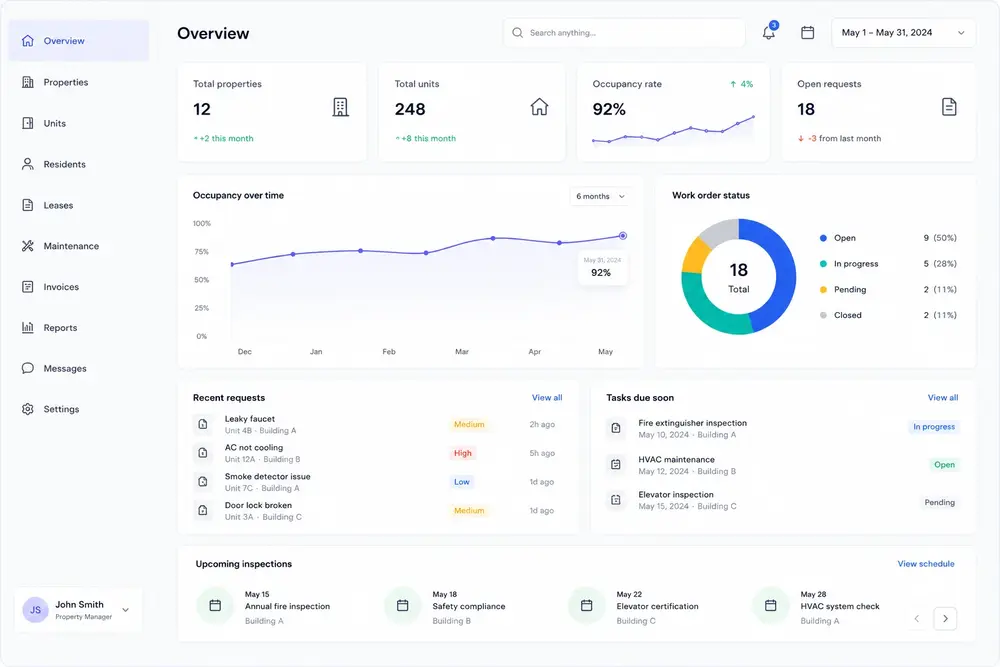The width and height of the screenshot is (1000, 667).
Task: Click the Messages chat bubble icon
Action: click(27, 368)
